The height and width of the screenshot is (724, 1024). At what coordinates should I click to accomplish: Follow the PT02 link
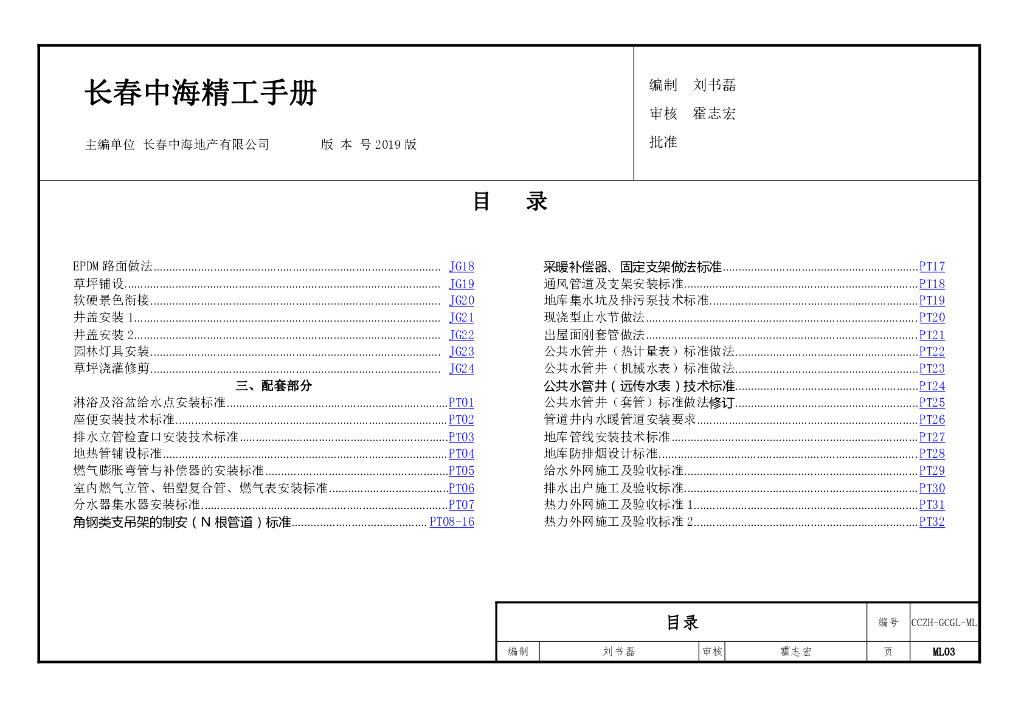tap(461, 420)
